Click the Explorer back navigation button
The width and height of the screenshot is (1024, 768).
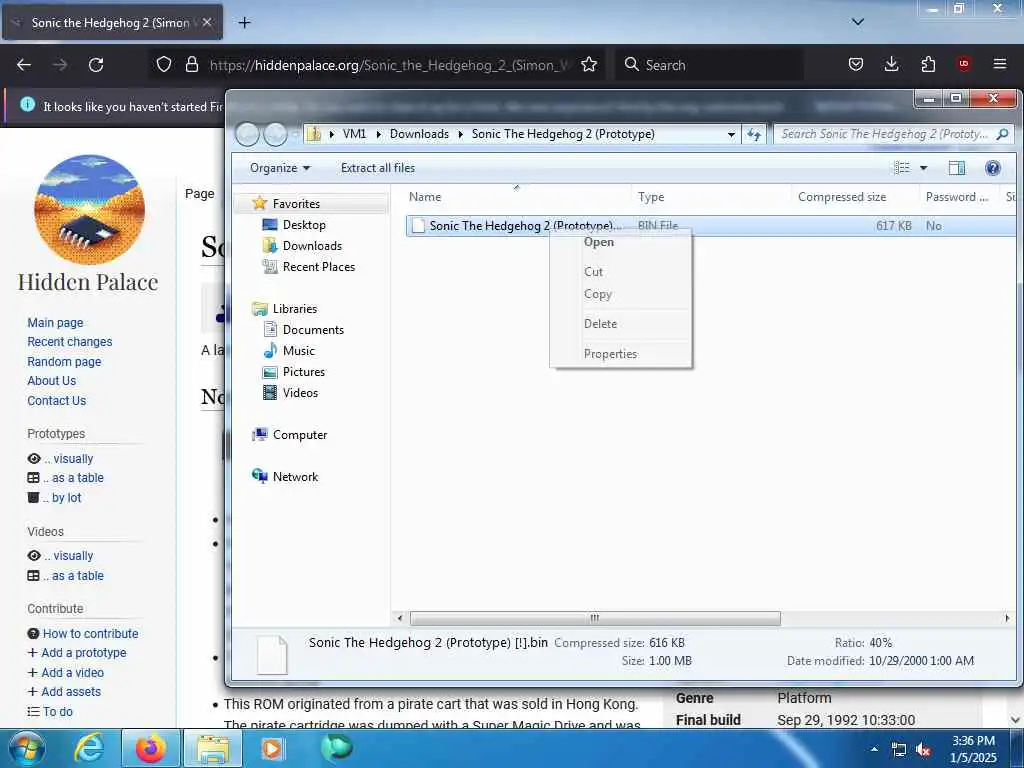[x=248, y=135]
